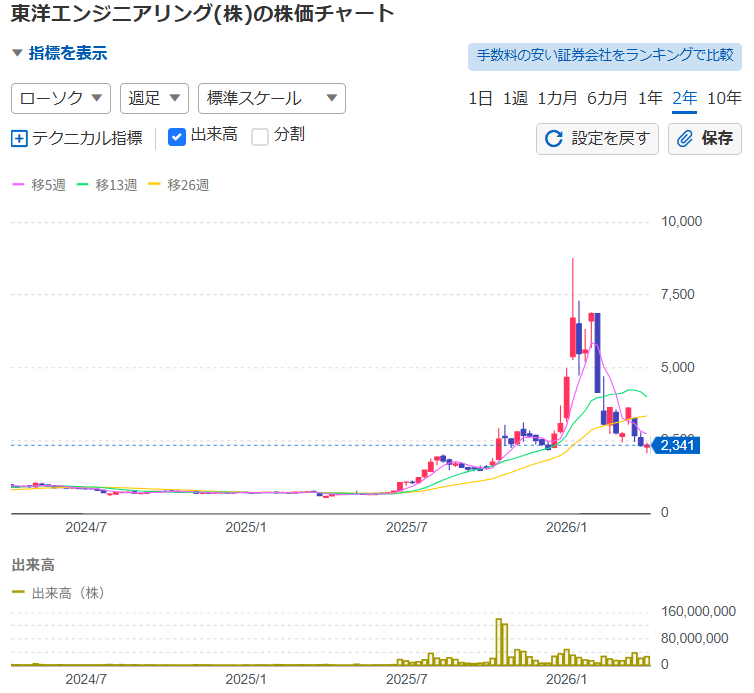Click the tallest volume bar in 出来高 chart
Viewport: 754px width, 693px height.
click(x=500, y=642)
